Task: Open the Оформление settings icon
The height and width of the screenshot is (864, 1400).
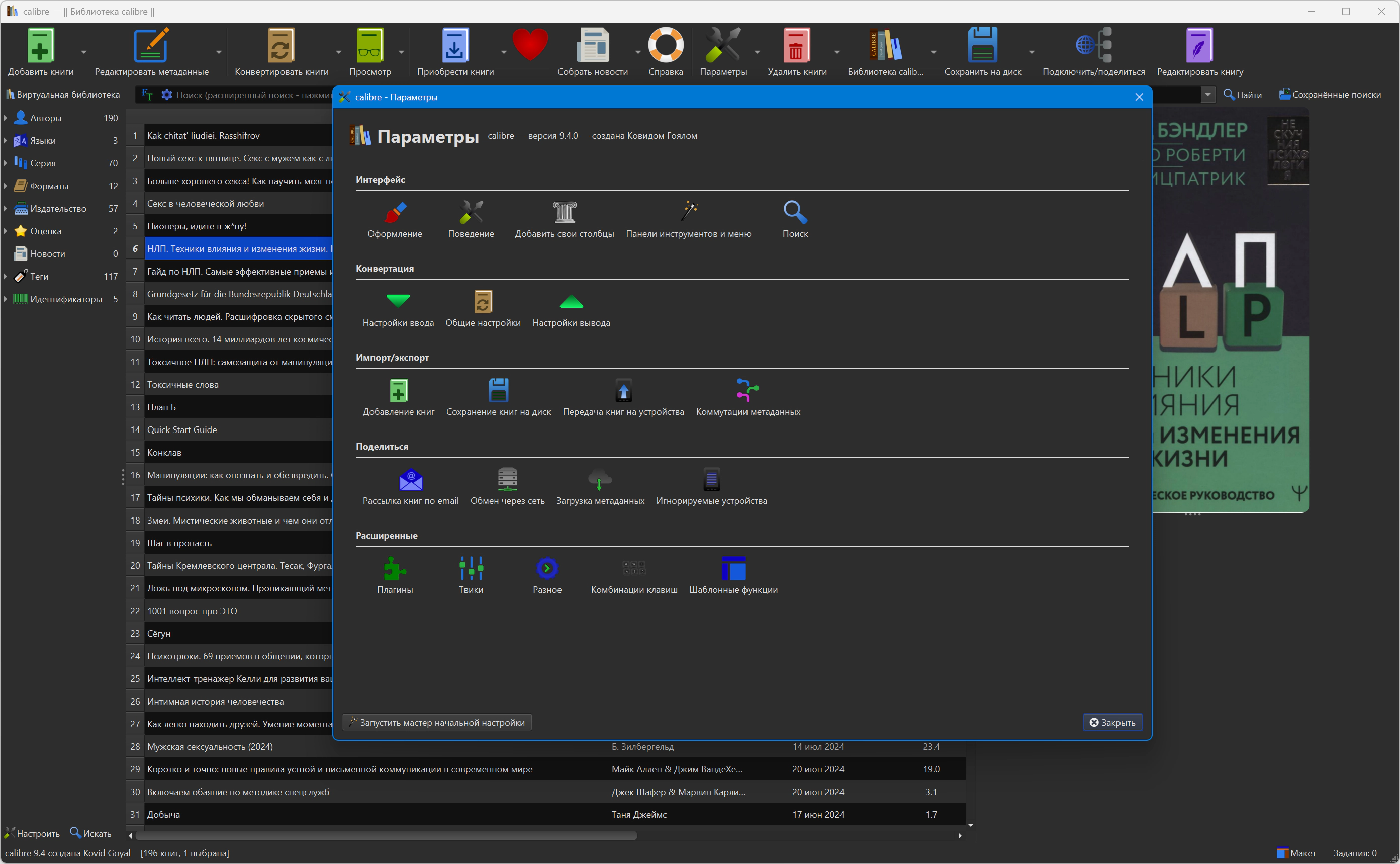Action: (x=395, y=219)
